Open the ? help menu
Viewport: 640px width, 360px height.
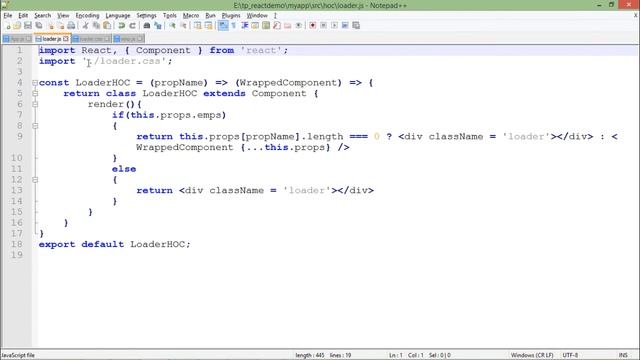(x=275, y=16)
